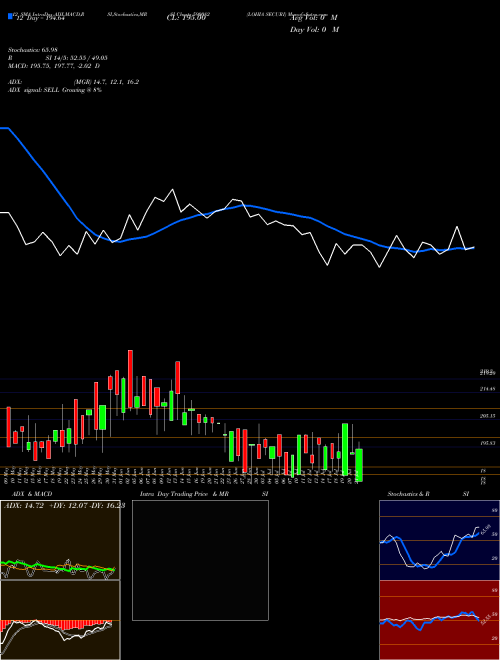Click the ADX: 14.72 +DY -DY readout
This screenshot has width=500, height=660.
(x=64, y=506)
